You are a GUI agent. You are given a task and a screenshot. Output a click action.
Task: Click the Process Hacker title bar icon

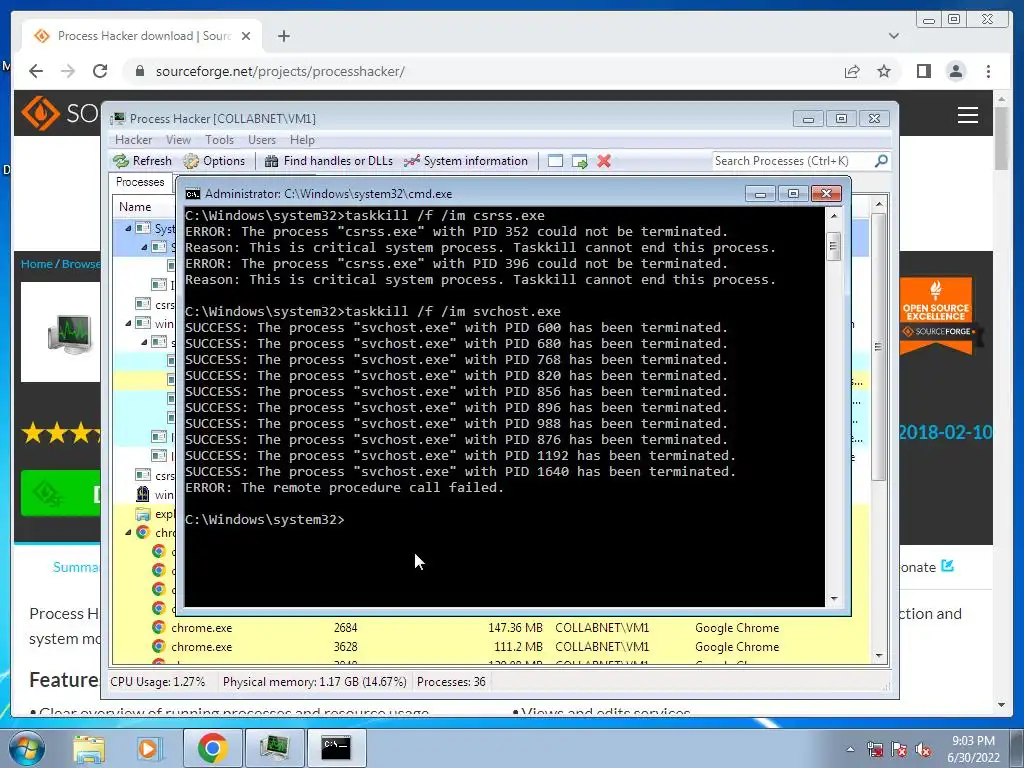click(x=118, y=118)
